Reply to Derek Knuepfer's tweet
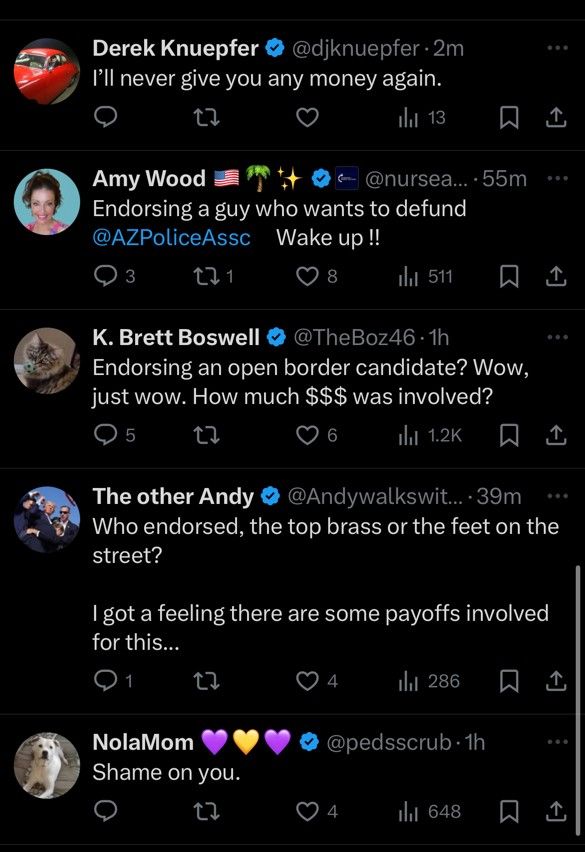The image size is (585, 852). coord(105,117)
